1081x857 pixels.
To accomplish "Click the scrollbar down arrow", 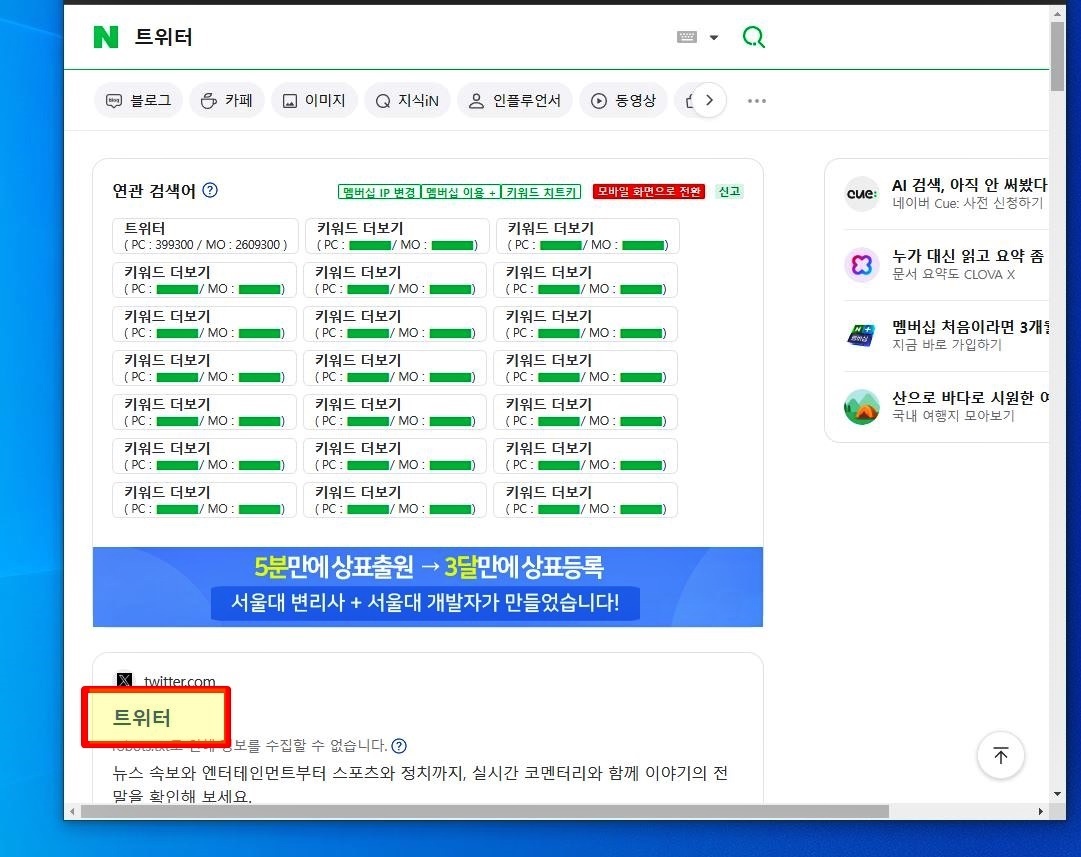I will (x=1058, y=794).
